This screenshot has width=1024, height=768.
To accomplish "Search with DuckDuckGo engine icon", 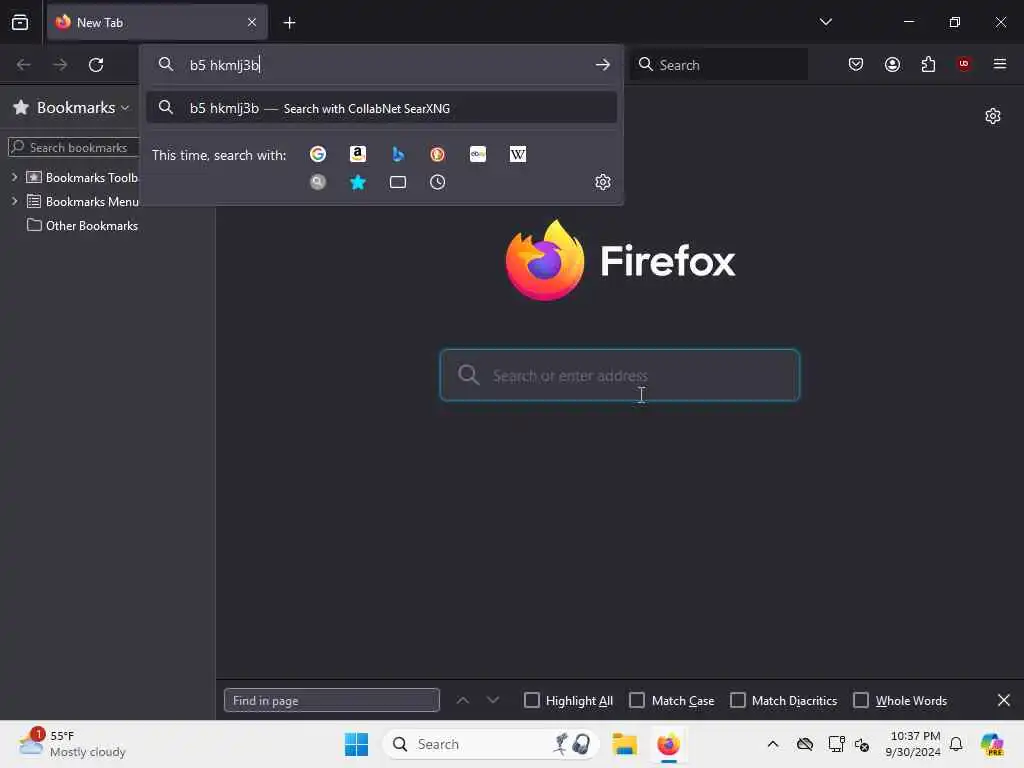I will 438,154.
